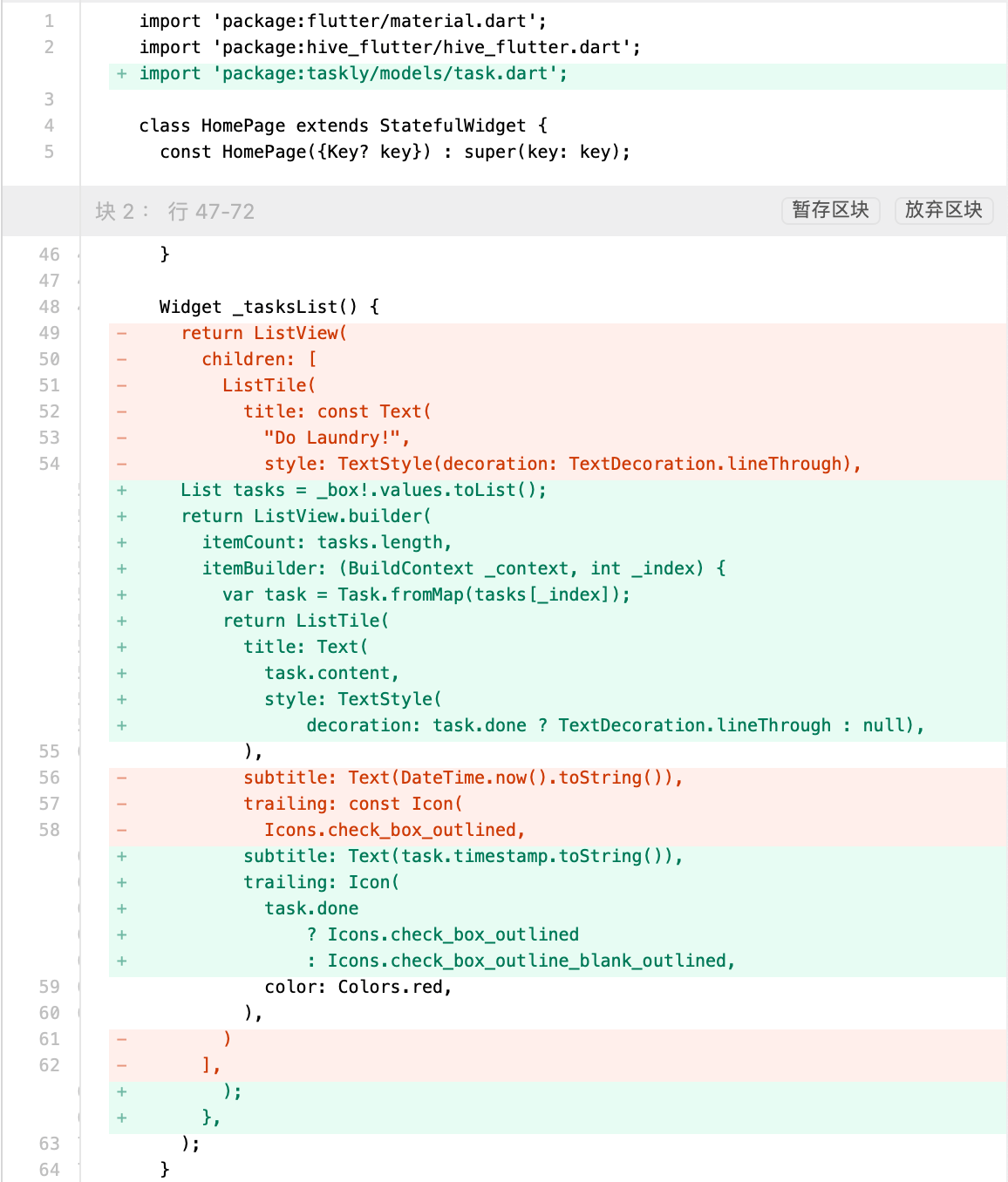Click the minus marker on the '"Do Laundry!",' line
1008x1182 pixels.
click(122, 438)
